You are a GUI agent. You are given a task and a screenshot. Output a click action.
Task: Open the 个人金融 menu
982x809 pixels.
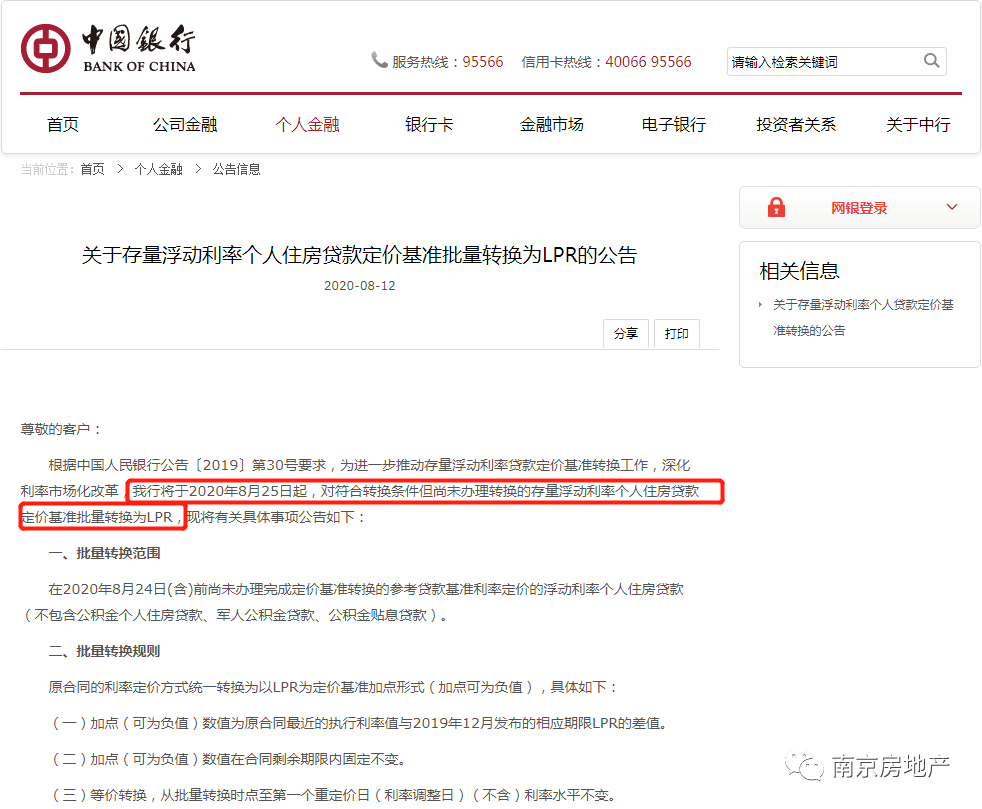tap(307, 125)
